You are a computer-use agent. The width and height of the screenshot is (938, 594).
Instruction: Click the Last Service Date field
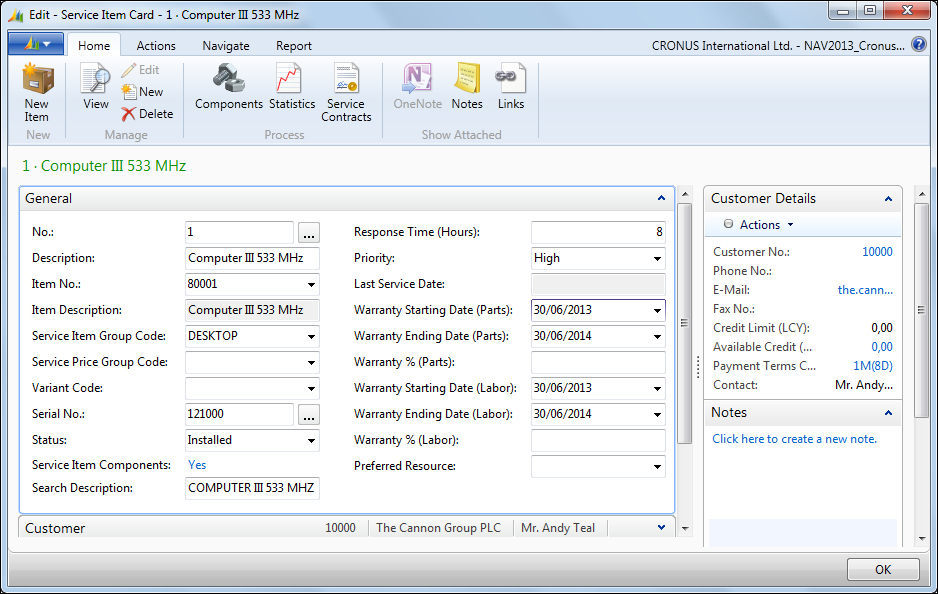point(598,284)
